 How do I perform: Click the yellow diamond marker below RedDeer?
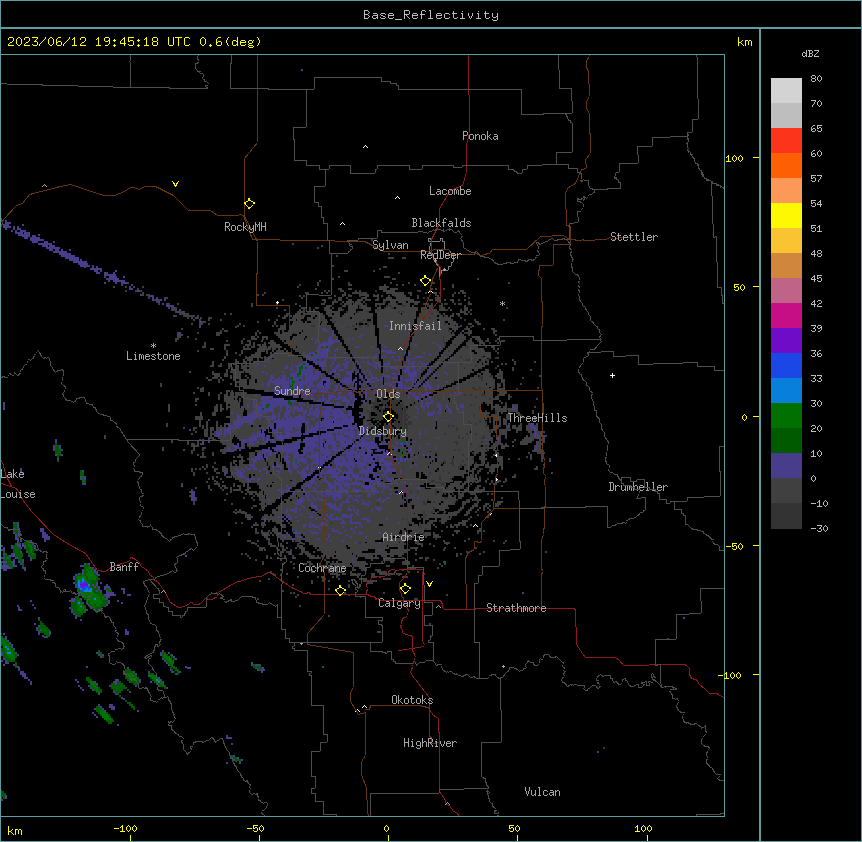pos(426,281)
